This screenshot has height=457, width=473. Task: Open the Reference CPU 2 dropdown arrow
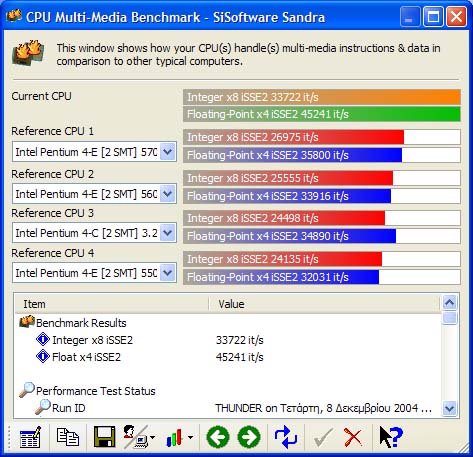coord(168,194)
